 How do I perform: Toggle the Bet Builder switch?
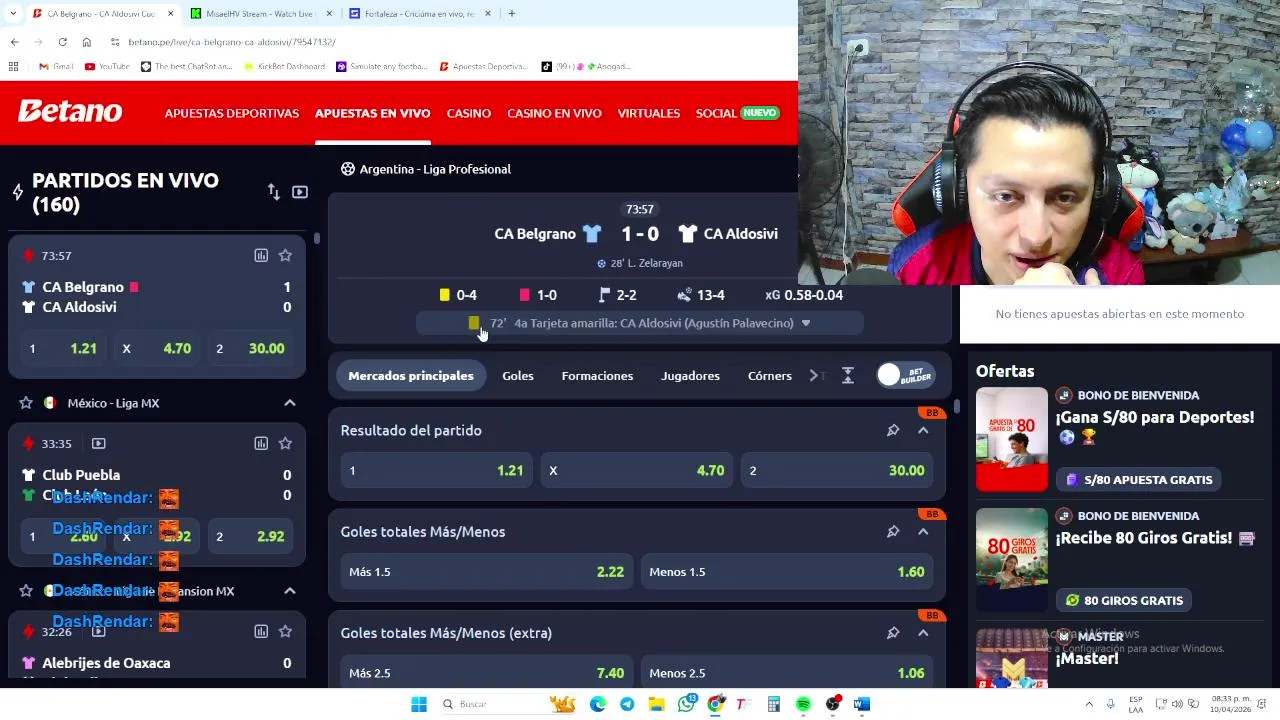905,375
